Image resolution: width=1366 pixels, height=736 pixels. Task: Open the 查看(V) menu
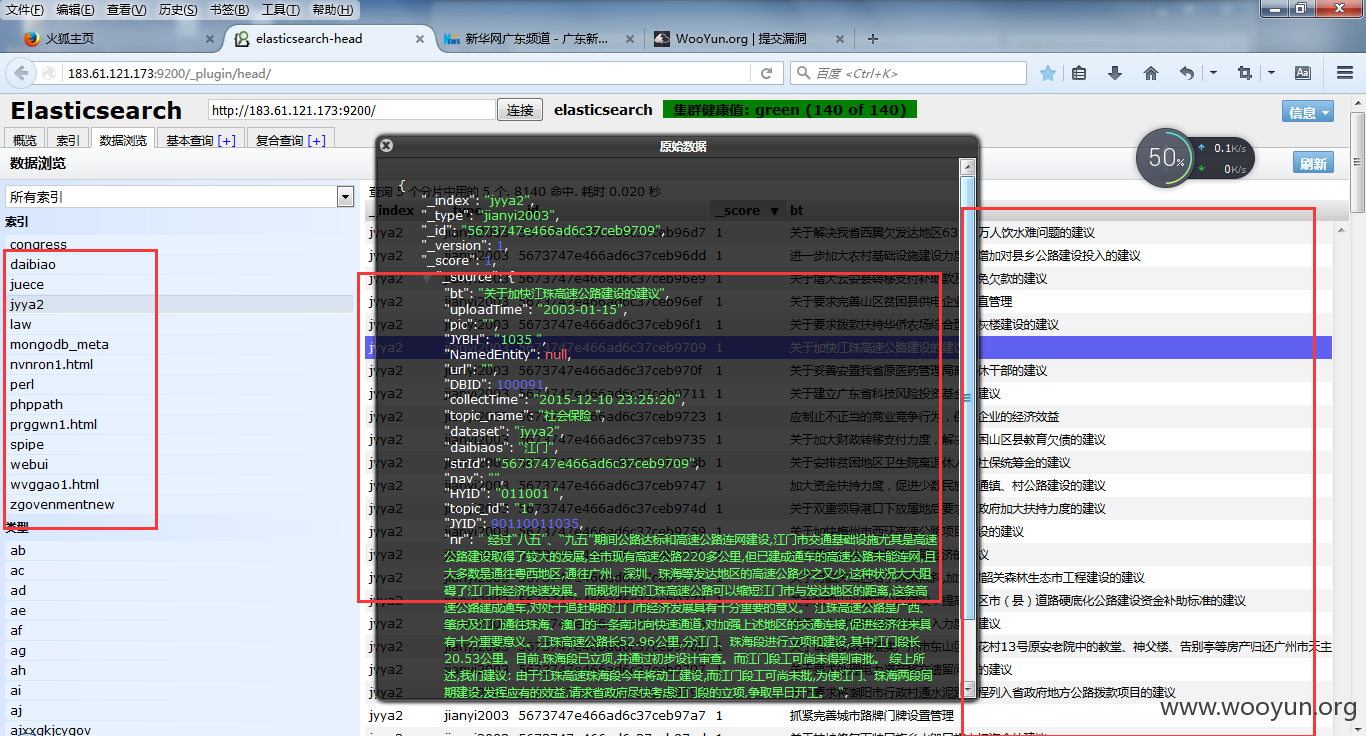coord(126,9)
